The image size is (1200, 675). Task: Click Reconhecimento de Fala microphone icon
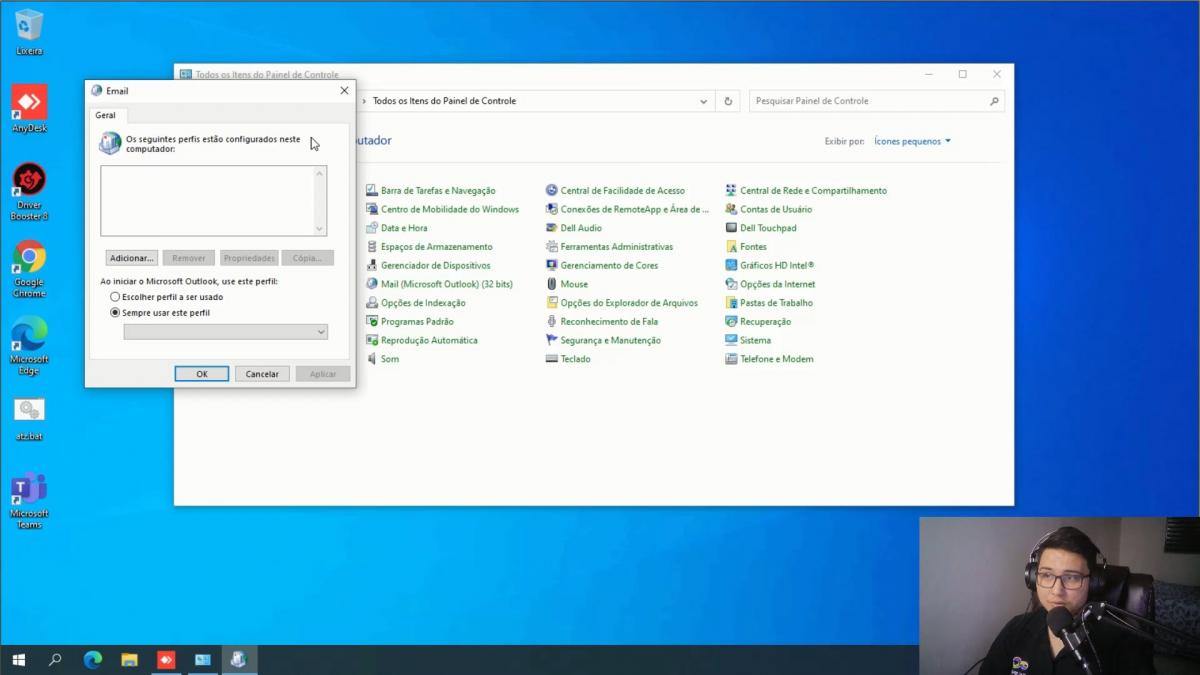point(552,321)
